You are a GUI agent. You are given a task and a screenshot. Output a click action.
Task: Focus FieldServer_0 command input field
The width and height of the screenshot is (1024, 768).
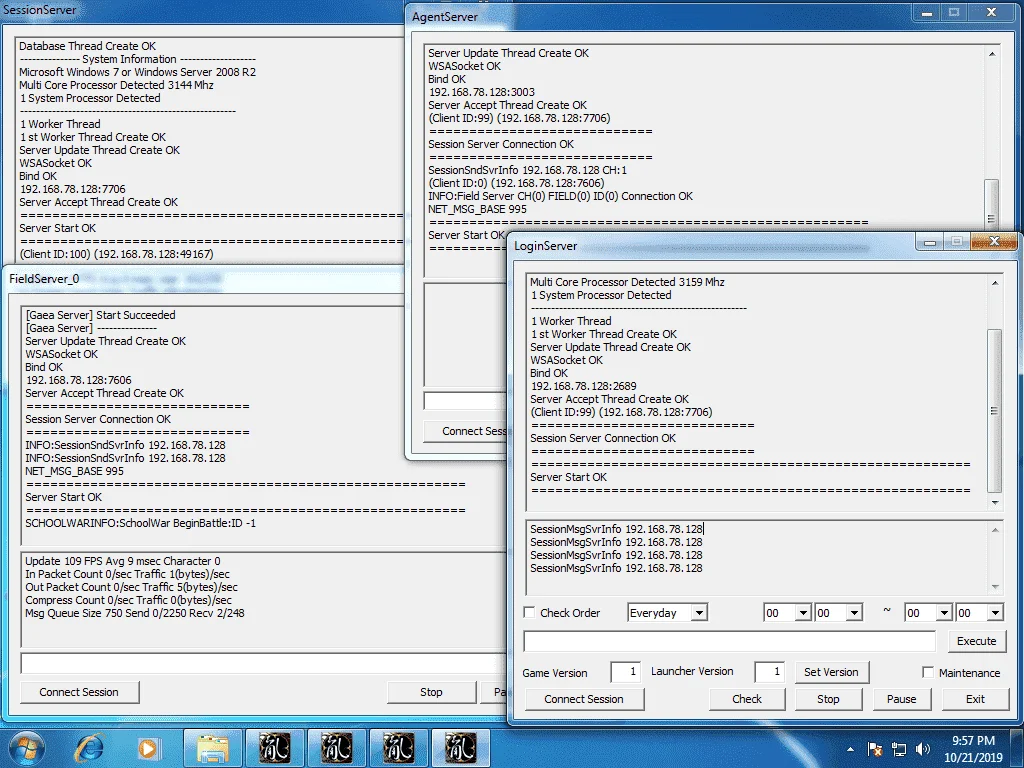coord(264,664)
